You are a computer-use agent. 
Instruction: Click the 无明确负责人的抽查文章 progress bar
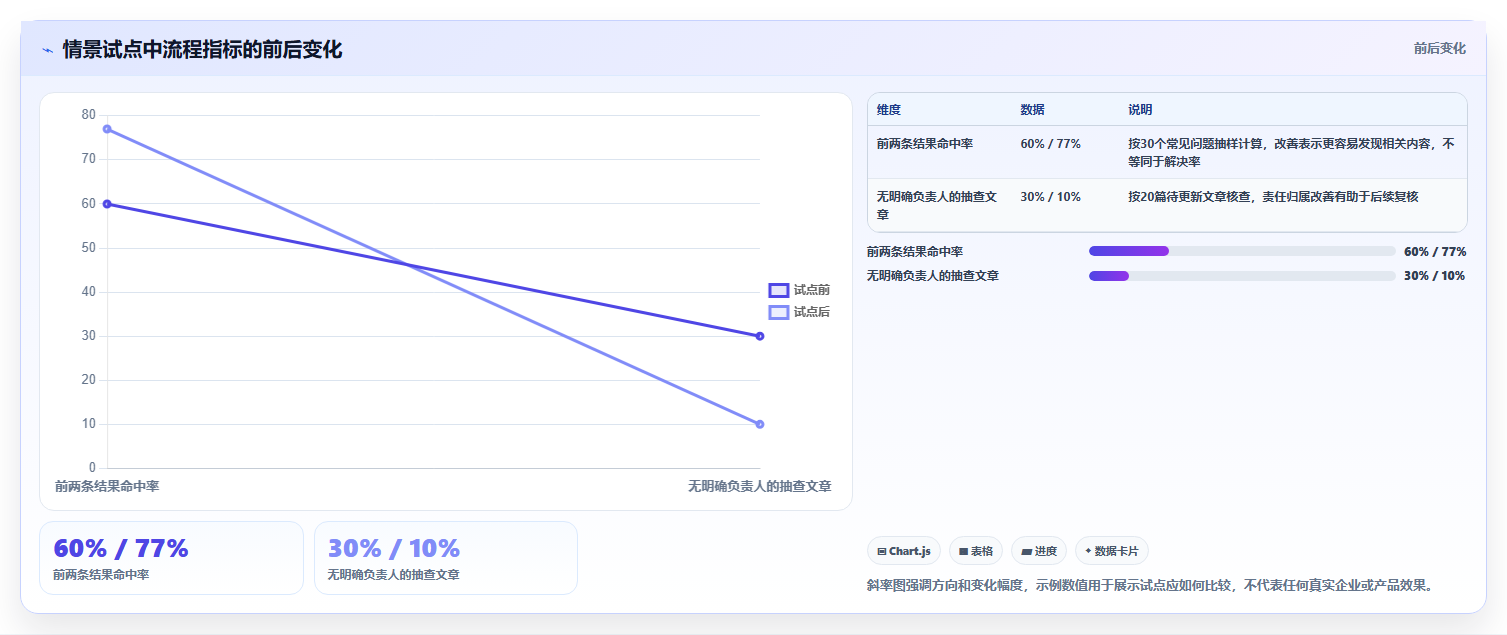pos(1242,276)
